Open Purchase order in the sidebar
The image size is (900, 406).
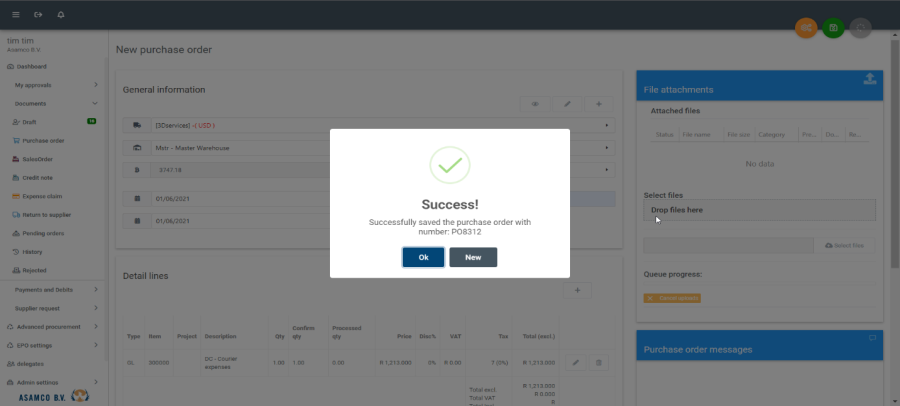43,140
